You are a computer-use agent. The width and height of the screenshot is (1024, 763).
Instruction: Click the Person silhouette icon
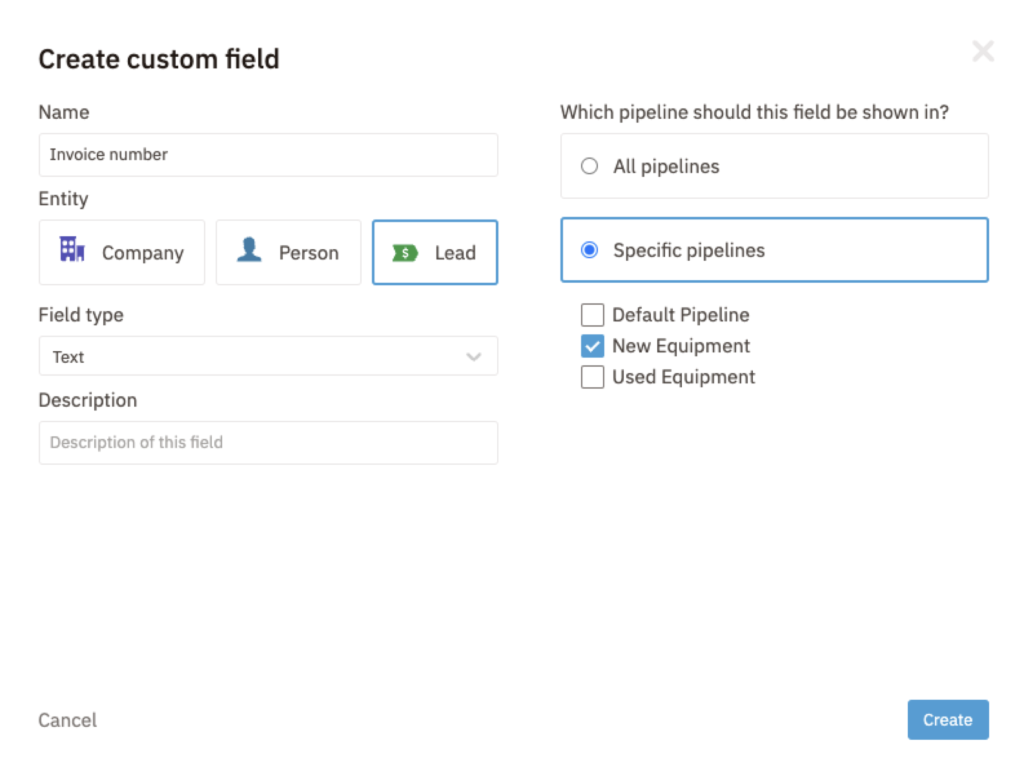pos(249,250)
